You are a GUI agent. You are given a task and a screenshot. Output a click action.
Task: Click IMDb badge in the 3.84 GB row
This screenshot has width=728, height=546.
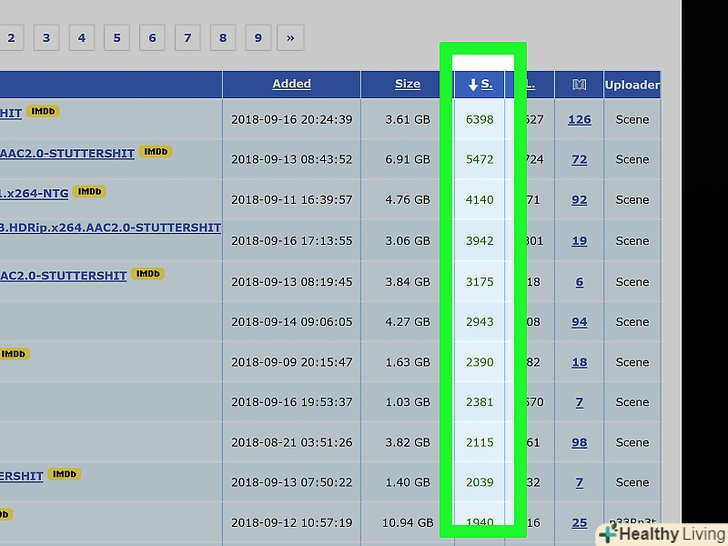(148, 274)
